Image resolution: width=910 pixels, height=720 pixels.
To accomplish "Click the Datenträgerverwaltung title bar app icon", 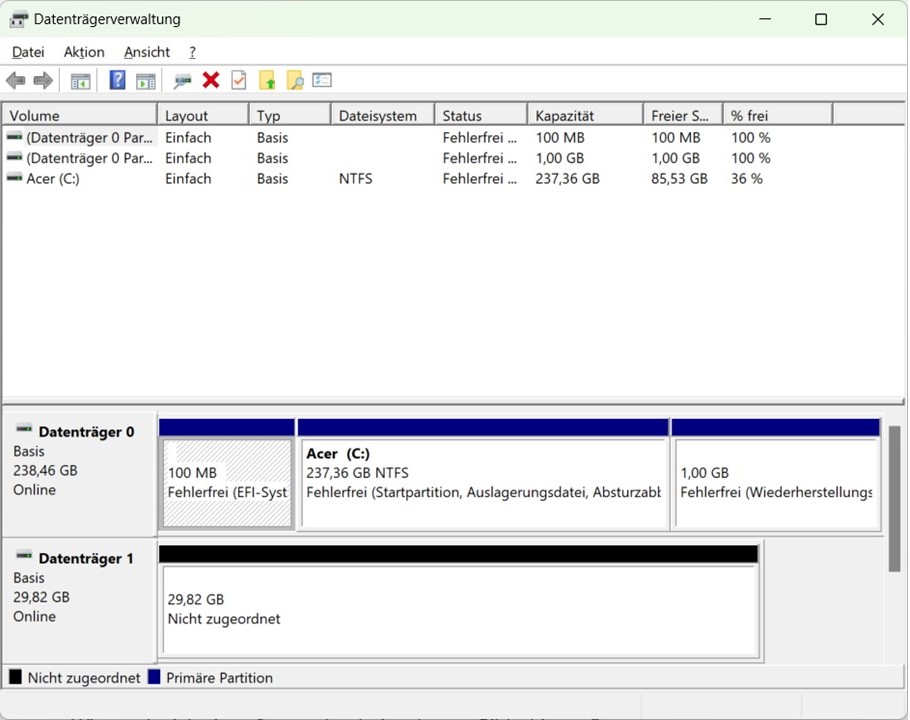I will 18,19.
